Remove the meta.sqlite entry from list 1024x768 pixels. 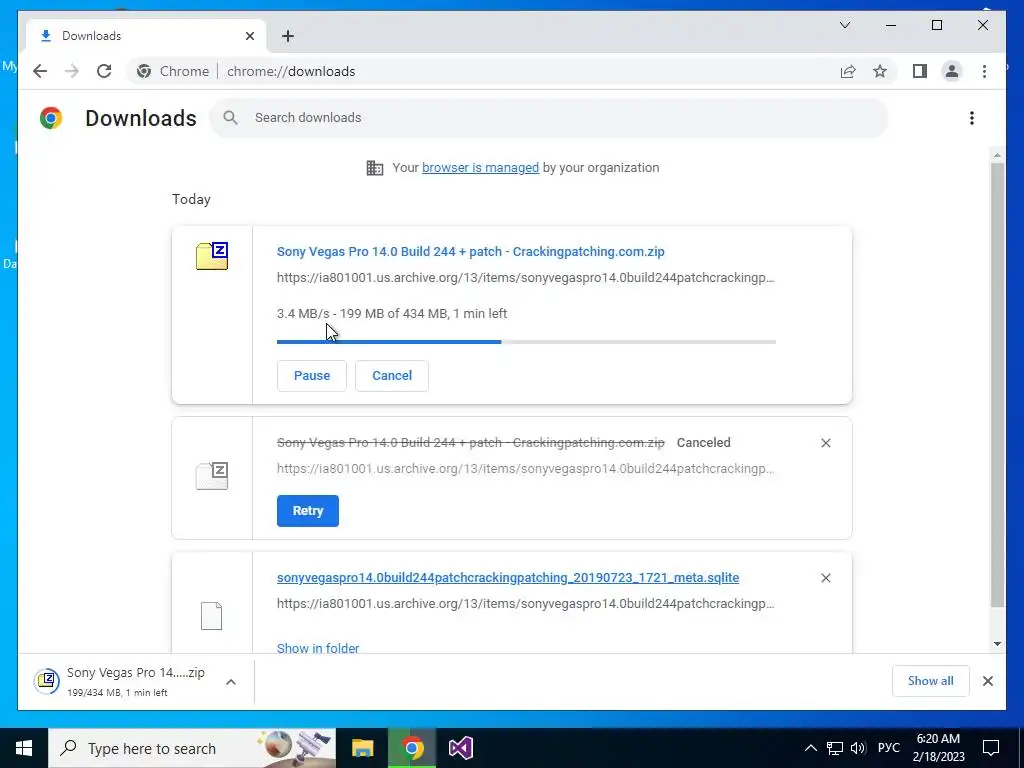pyautogui.click(x=825, y=579)
